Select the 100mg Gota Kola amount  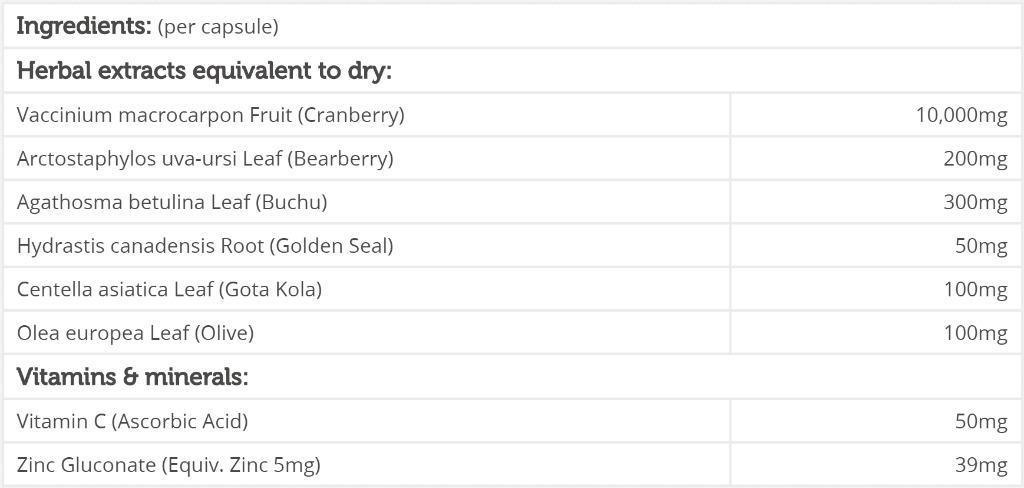[x=976, y=289]
